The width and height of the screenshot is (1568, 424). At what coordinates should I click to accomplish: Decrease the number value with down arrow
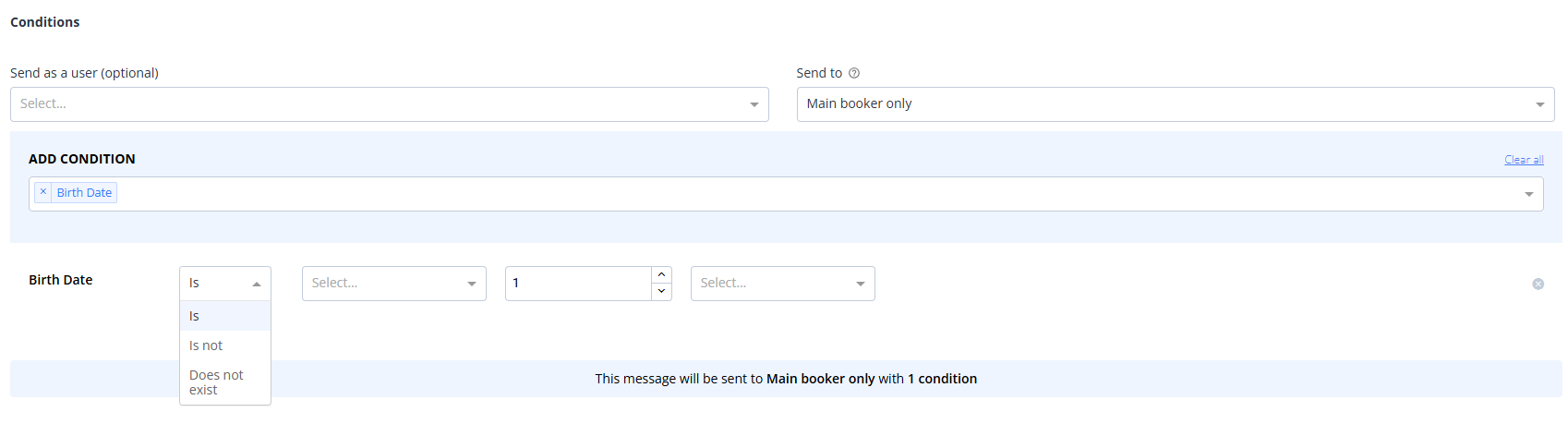pos(661,292)
